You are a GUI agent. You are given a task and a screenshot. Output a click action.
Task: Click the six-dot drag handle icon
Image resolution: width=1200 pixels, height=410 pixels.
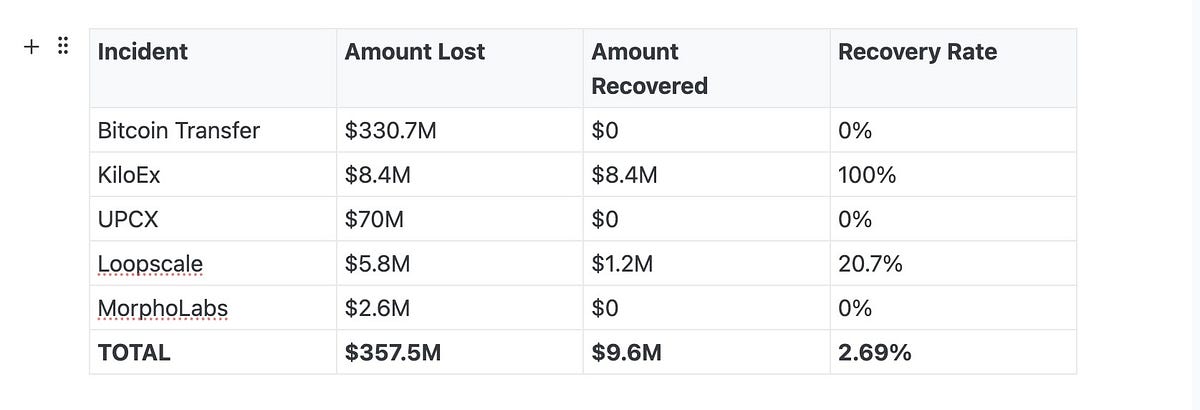(x=62, y=47)
